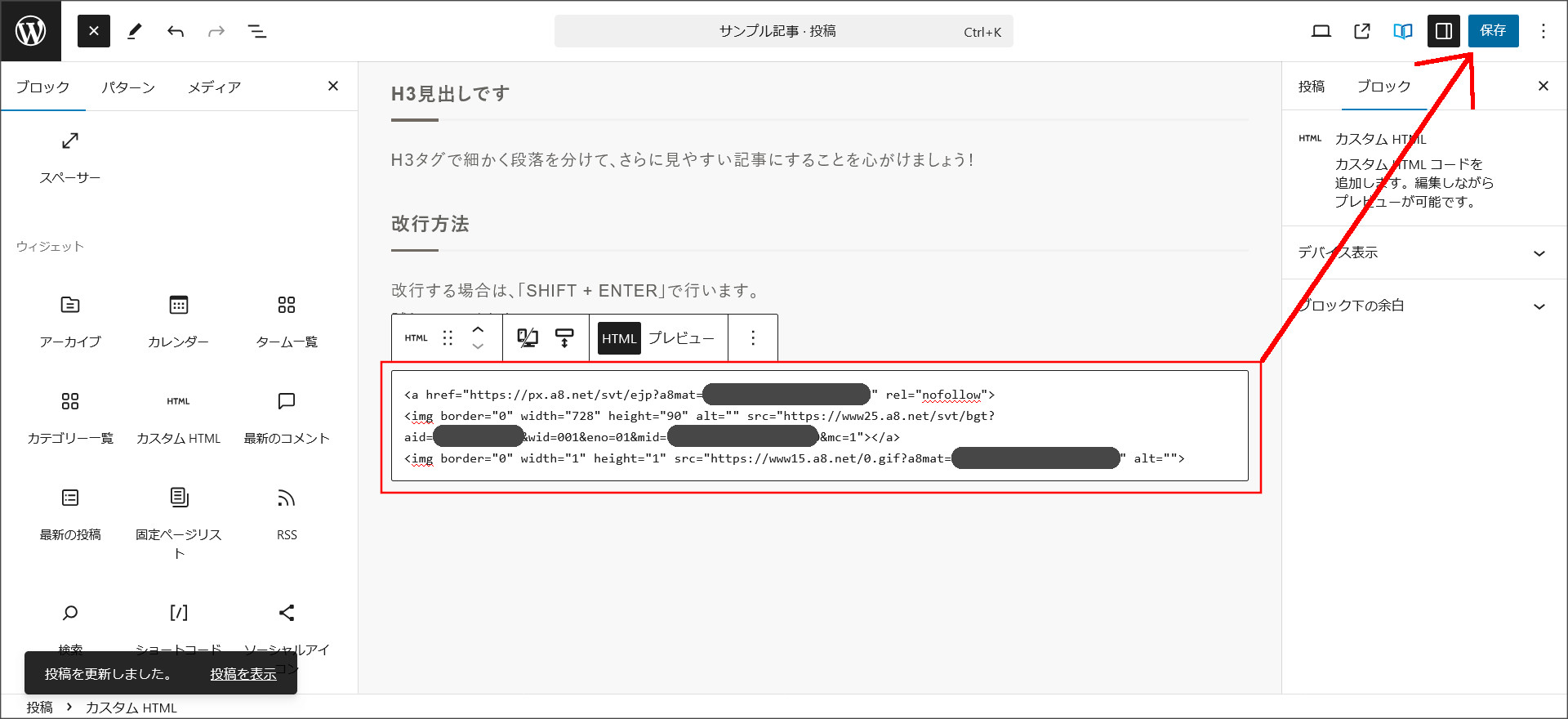Insert the カレンダー widget block
1568x719 pixels.
pyautogui.click(x=178, y=321)
